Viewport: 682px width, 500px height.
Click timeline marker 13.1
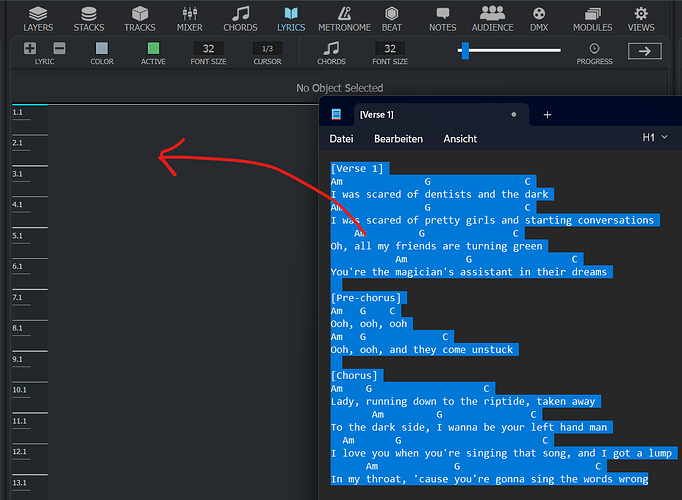(20, 483)
